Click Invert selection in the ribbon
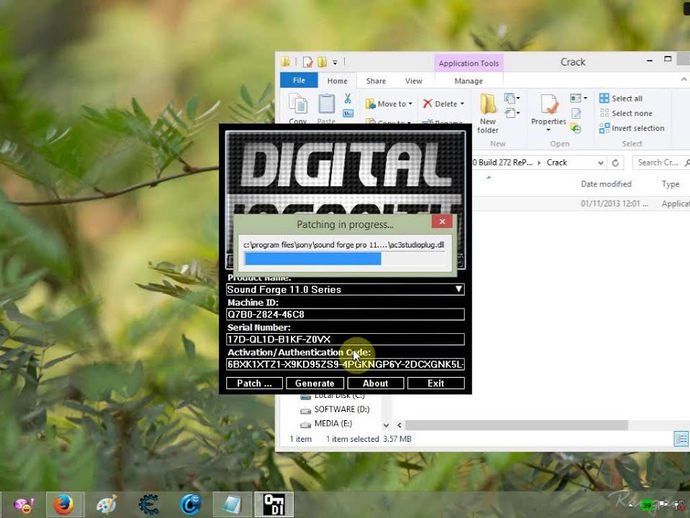This screenshot has width=690, height=518. click(636, 128)
